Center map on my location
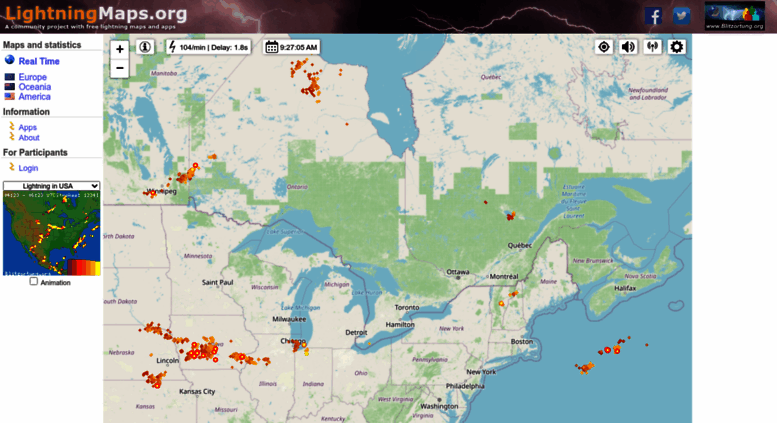Image resolution: width=777 pixels, height=423 pixels. [604, 47]
